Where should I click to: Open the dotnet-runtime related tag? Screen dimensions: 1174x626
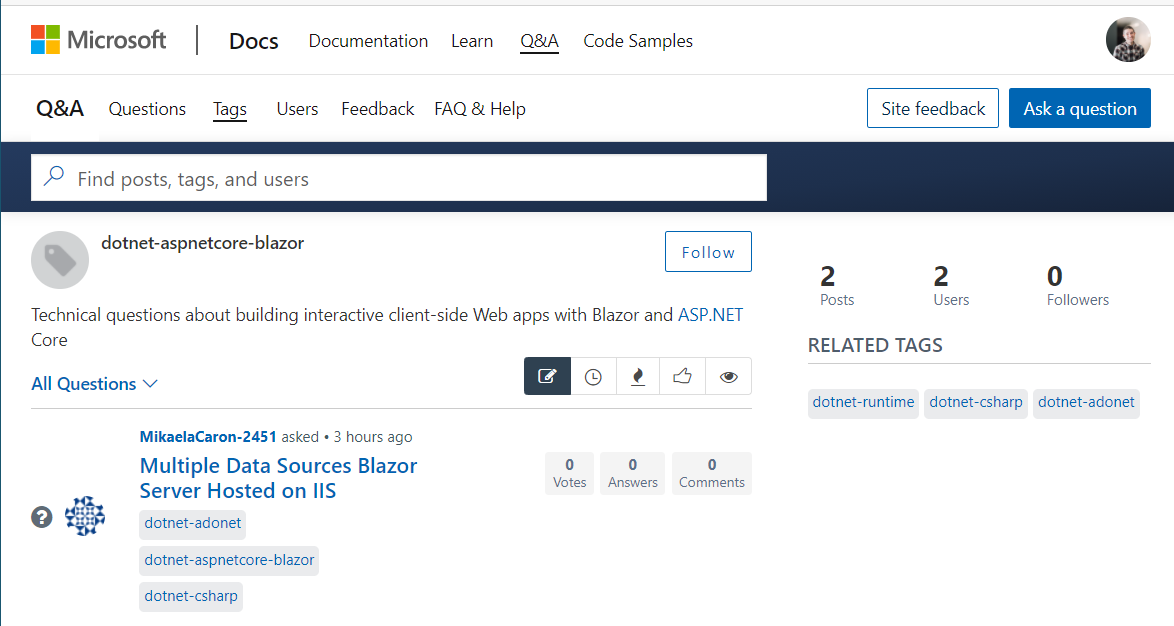pyautogui.click(x=863, y=403)
